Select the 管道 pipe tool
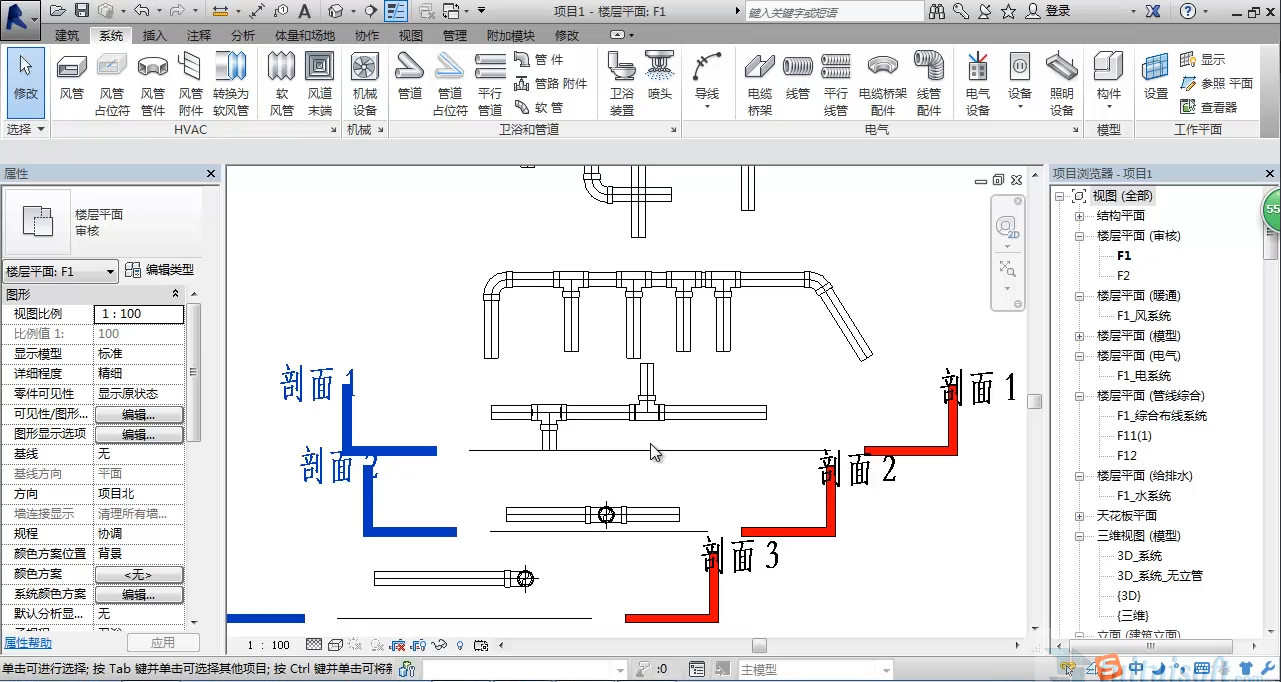1281x682 pixels. pyautogui.click(x=410, y=82)
